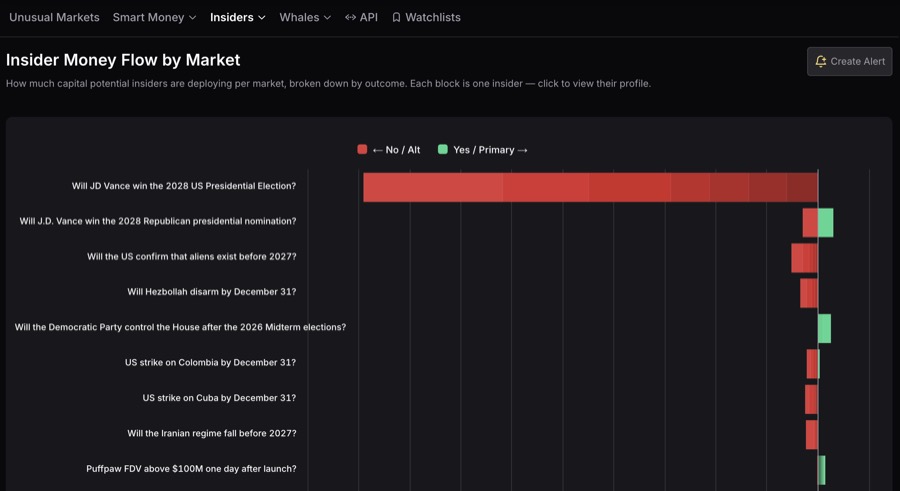Toggle the red No / Alt legend swatch

(362, 149)
